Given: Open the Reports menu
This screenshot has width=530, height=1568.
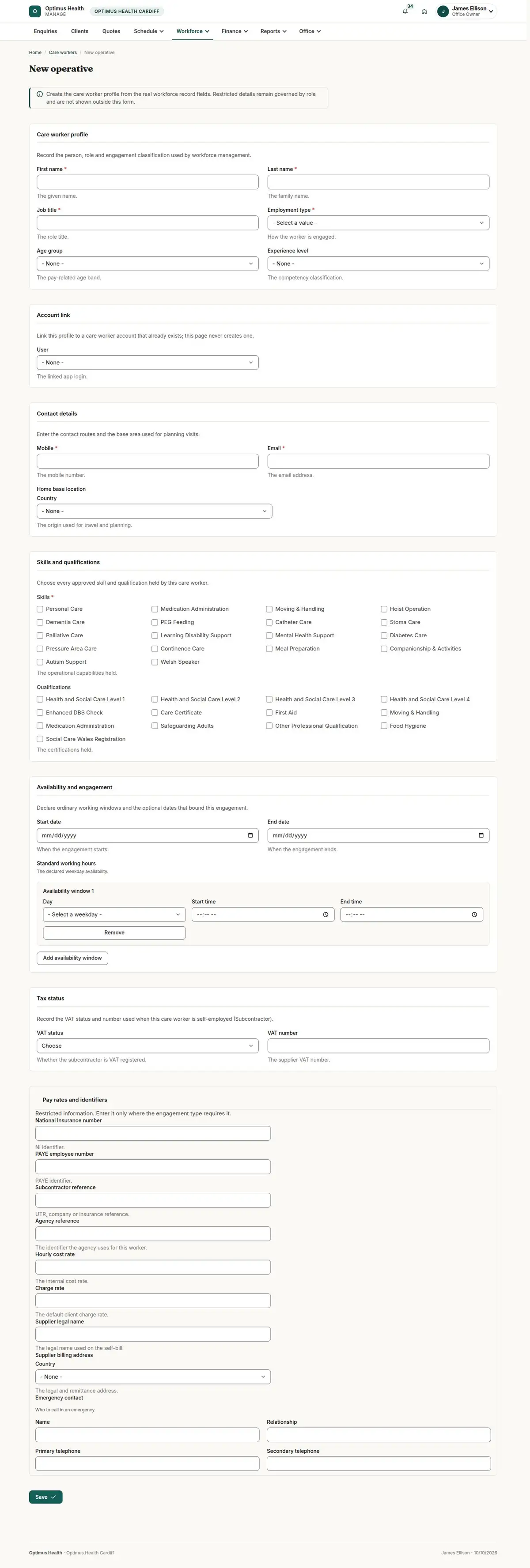Looking at the screenshot, I should [273, 31].
